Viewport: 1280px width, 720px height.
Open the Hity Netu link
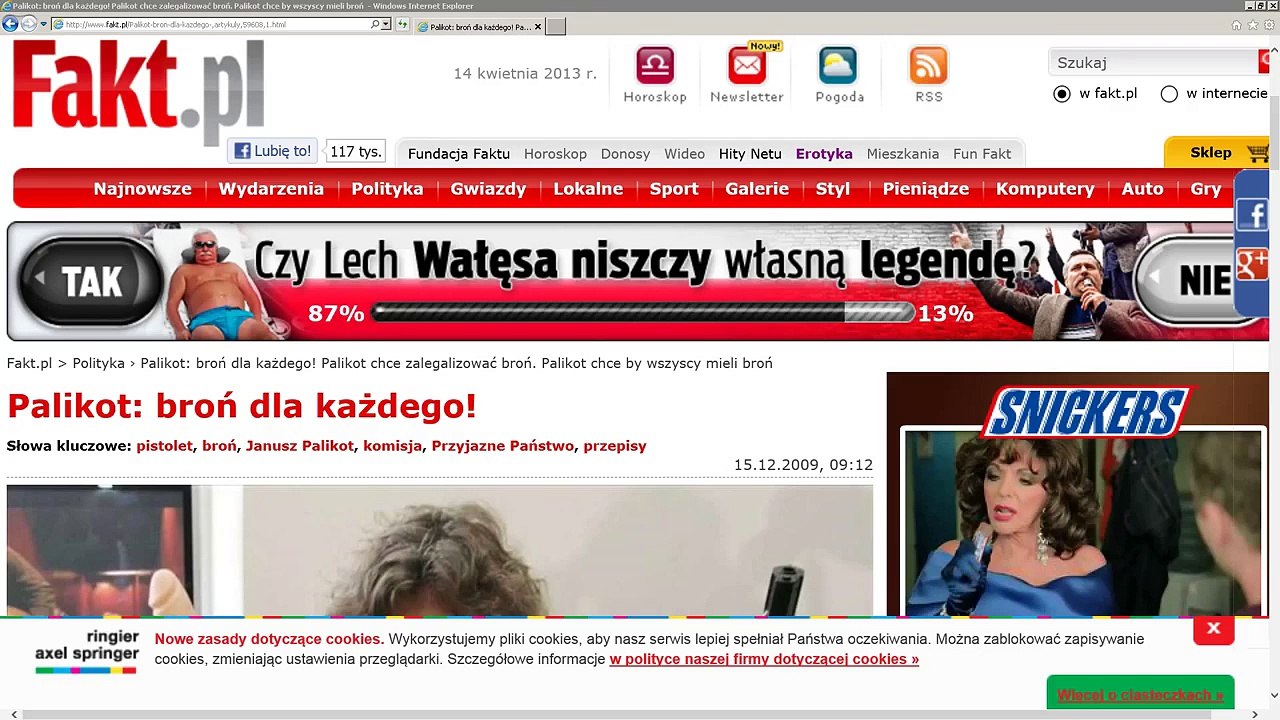pyautogui.click(x=750, y=154)
